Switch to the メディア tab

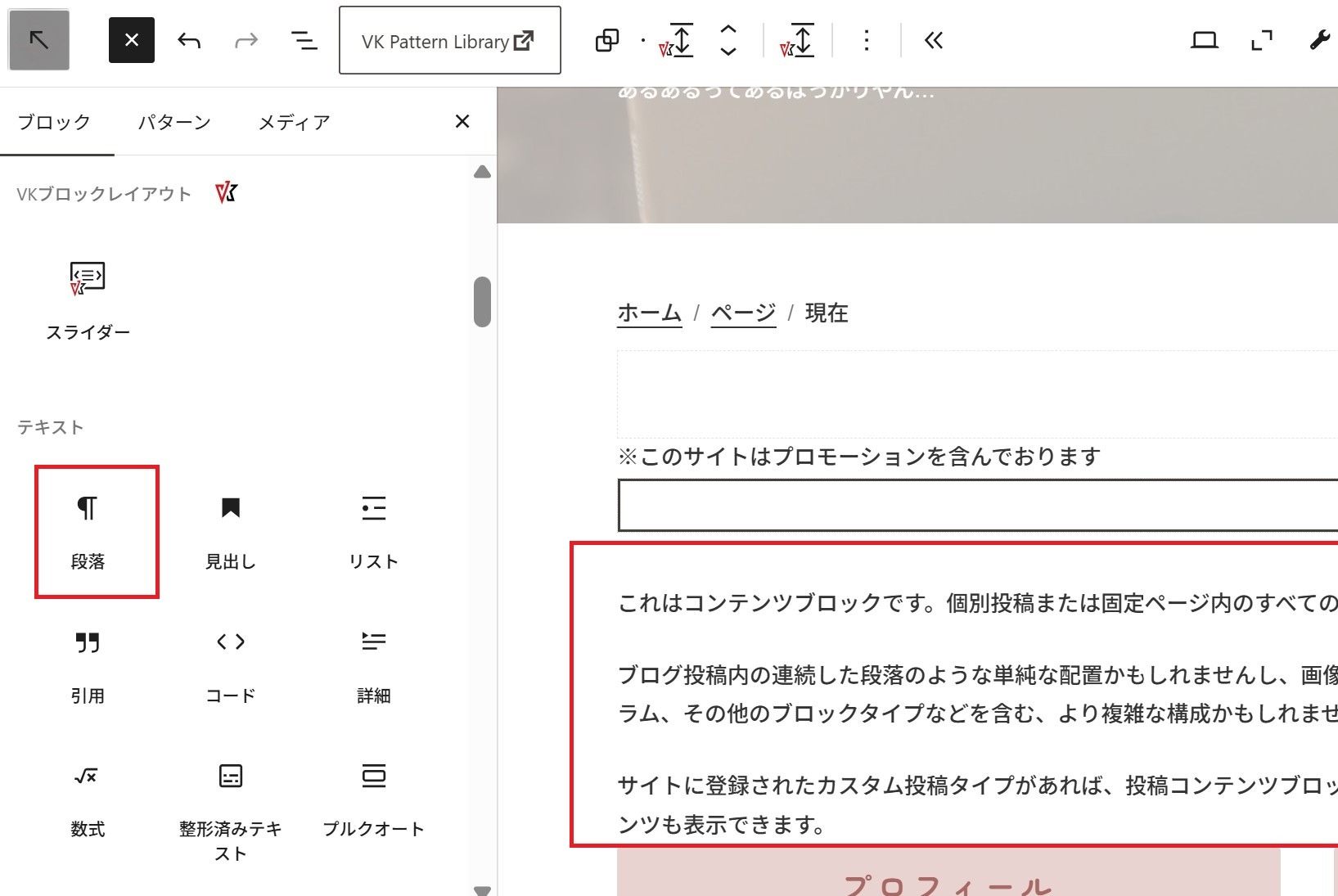point(295,123)
